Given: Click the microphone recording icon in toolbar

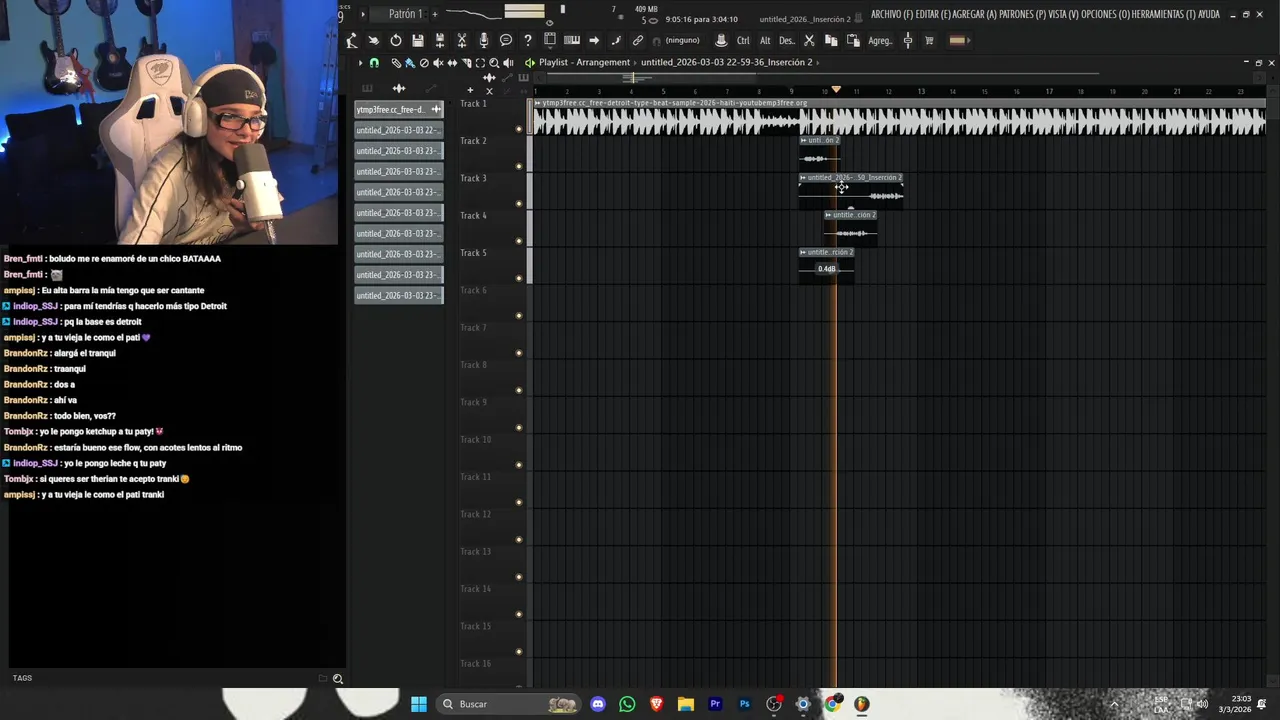Looking at the screenshot, I should click(x=484, y=40).
